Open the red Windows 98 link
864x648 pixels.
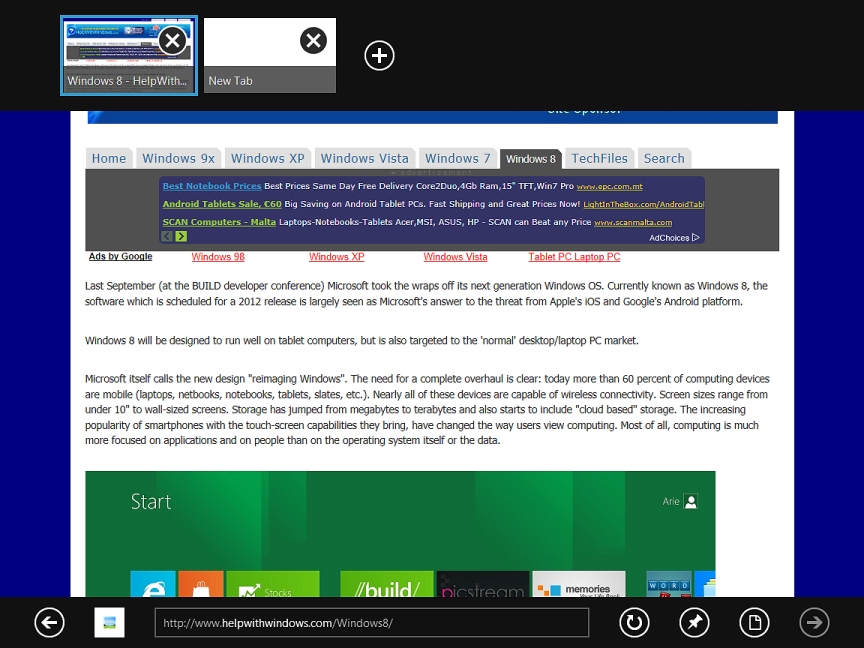click(x=218, y=257)
